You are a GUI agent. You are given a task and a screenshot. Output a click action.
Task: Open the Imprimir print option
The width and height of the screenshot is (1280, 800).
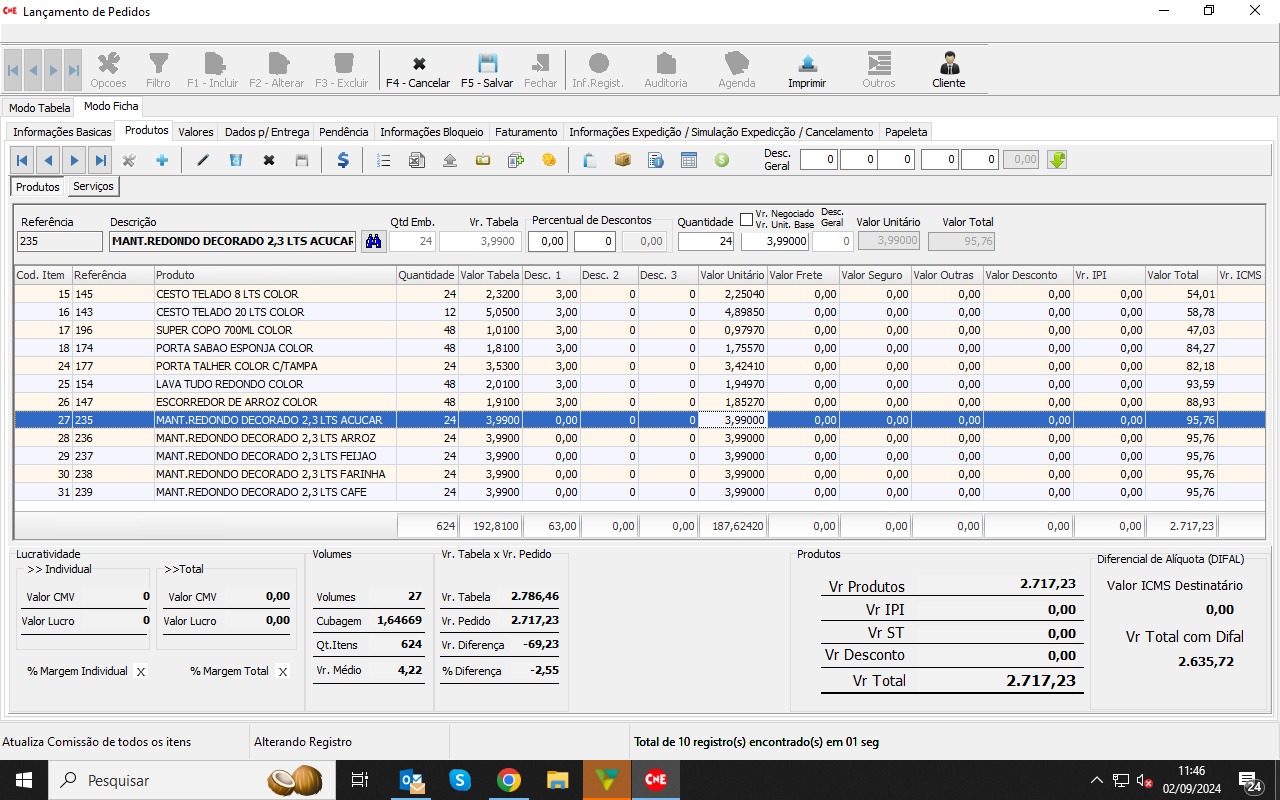807,70
